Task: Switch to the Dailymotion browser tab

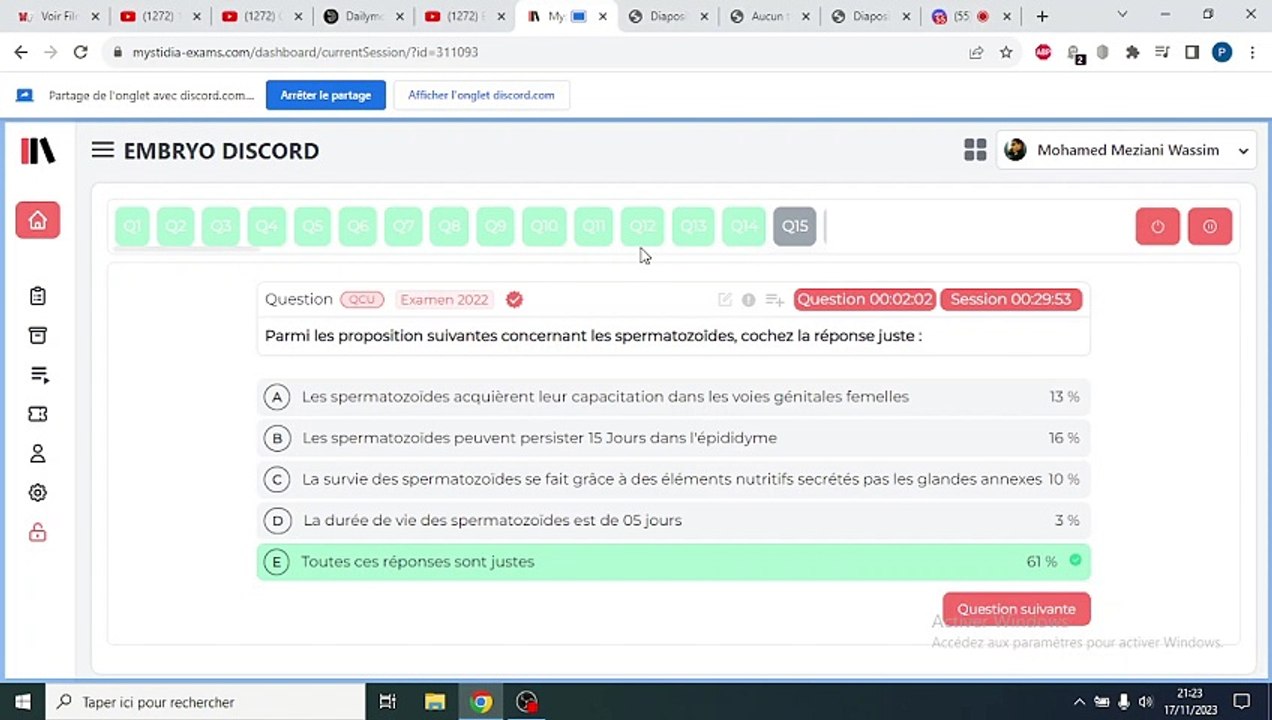Action: click(362, 16)
